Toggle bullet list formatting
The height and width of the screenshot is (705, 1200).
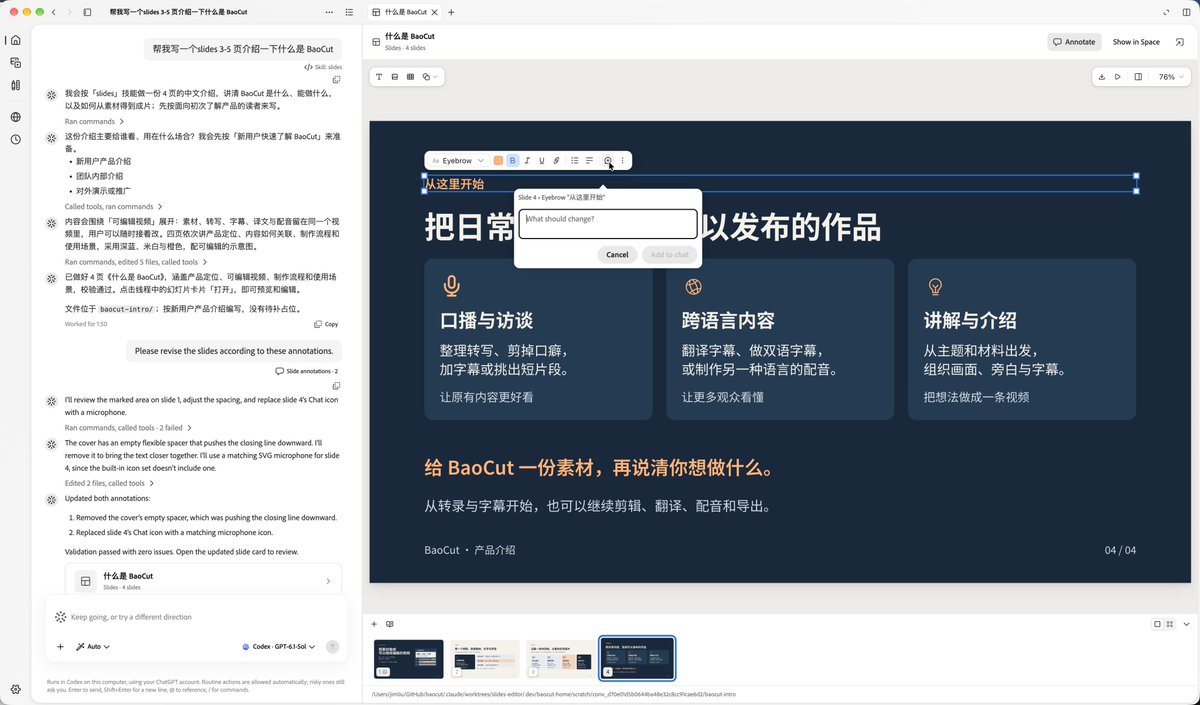click(x=575, y=160)
